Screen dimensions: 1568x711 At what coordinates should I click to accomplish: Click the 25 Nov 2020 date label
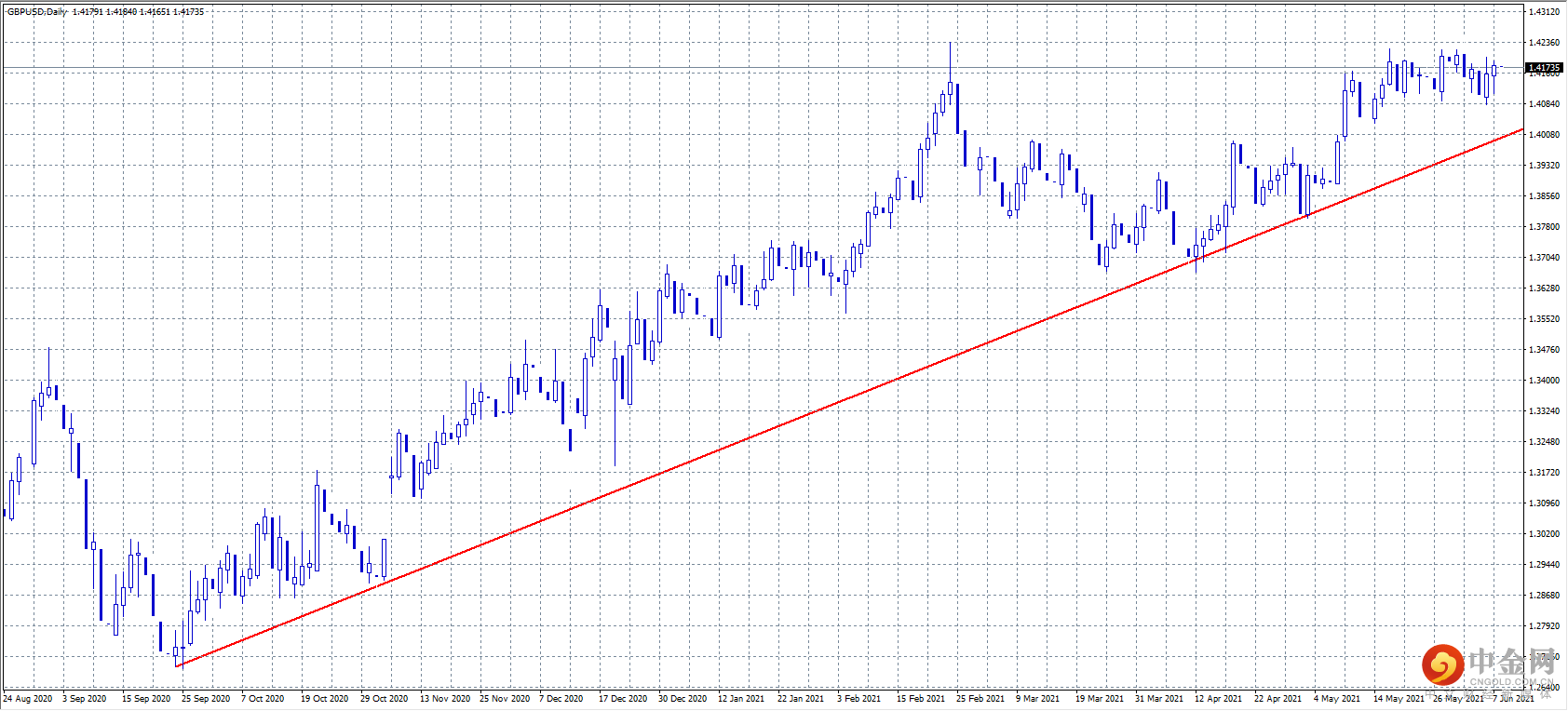[x=505, y=699]
